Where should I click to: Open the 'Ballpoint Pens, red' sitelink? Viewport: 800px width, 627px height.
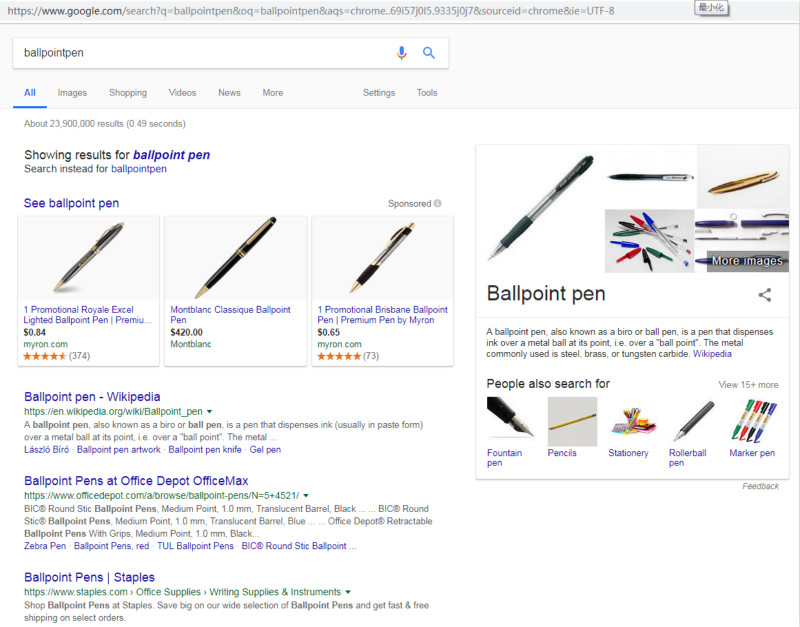point(111,546)
